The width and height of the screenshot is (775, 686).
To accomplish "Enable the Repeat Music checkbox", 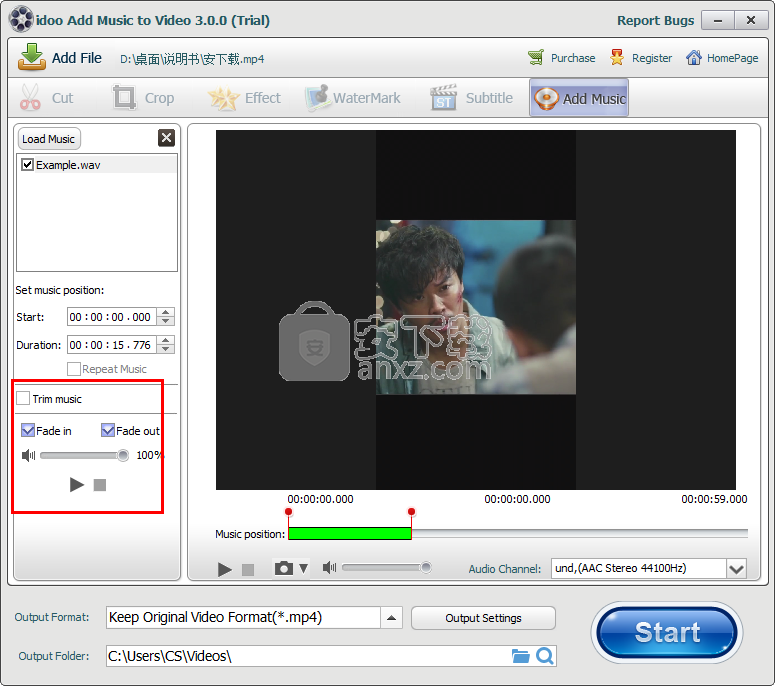I will tap(74, 369).
